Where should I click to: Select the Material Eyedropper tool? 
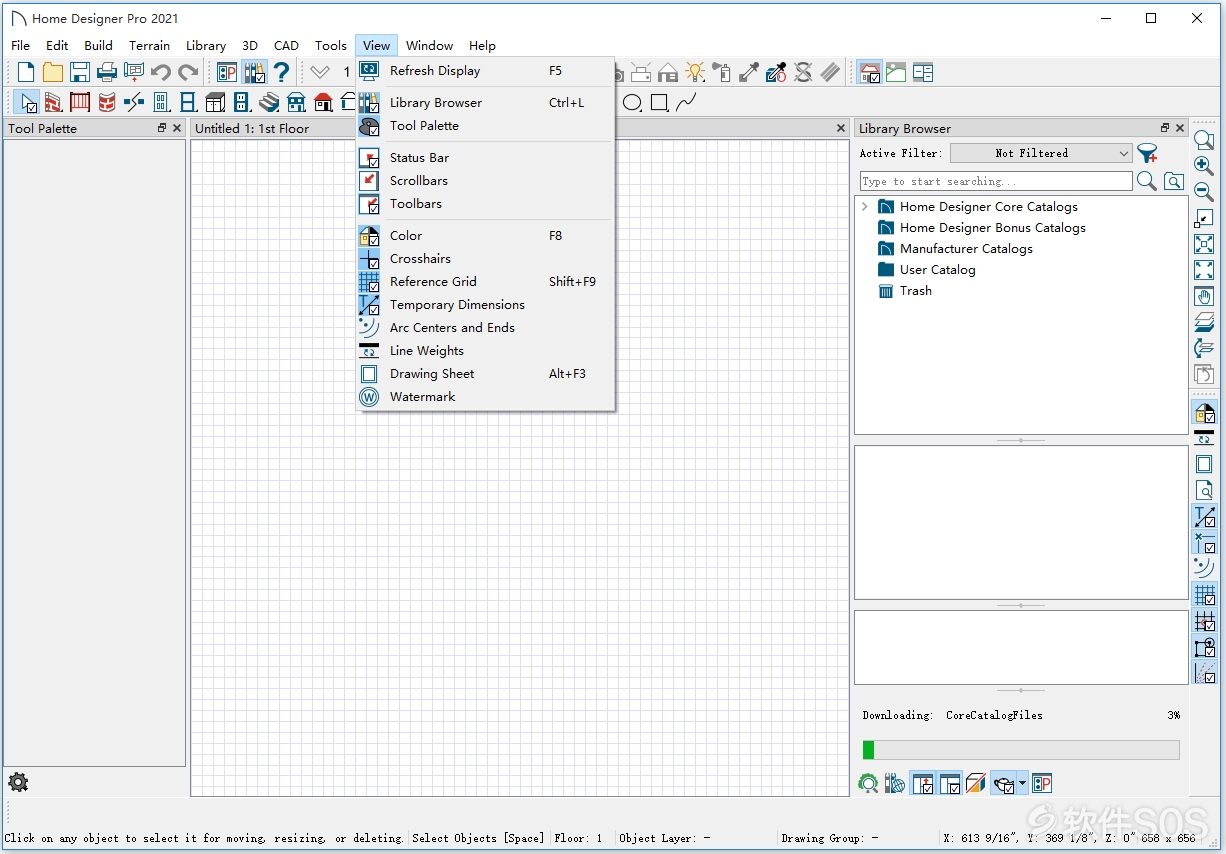pos(749,72)
